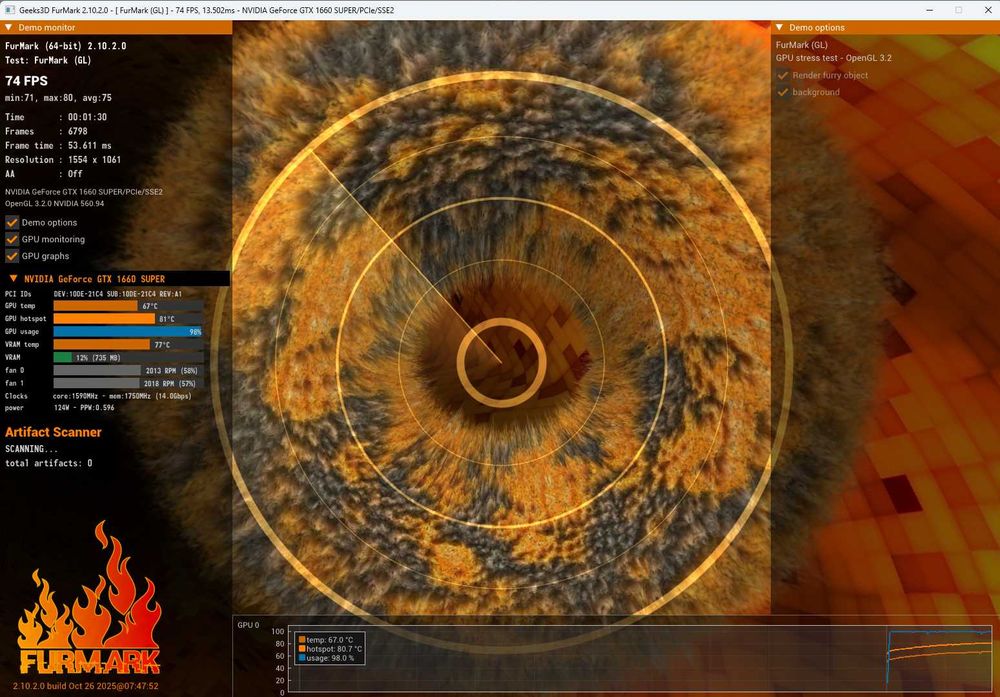Click the build Oct 26 2025 version text
Image resolution: width=1000 pixels, height=697 pixels.
[x=85, y=686]
